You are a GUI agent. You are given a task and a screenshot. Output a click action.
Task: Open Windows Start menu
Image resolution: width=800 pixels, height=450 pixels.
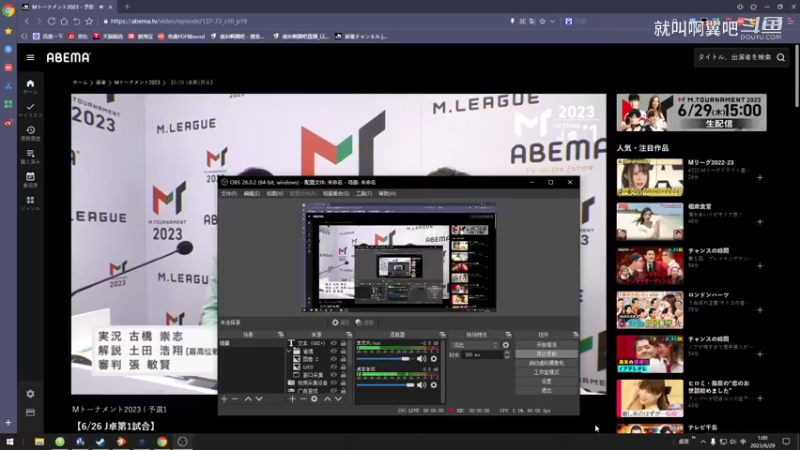(x=9, y=441)
